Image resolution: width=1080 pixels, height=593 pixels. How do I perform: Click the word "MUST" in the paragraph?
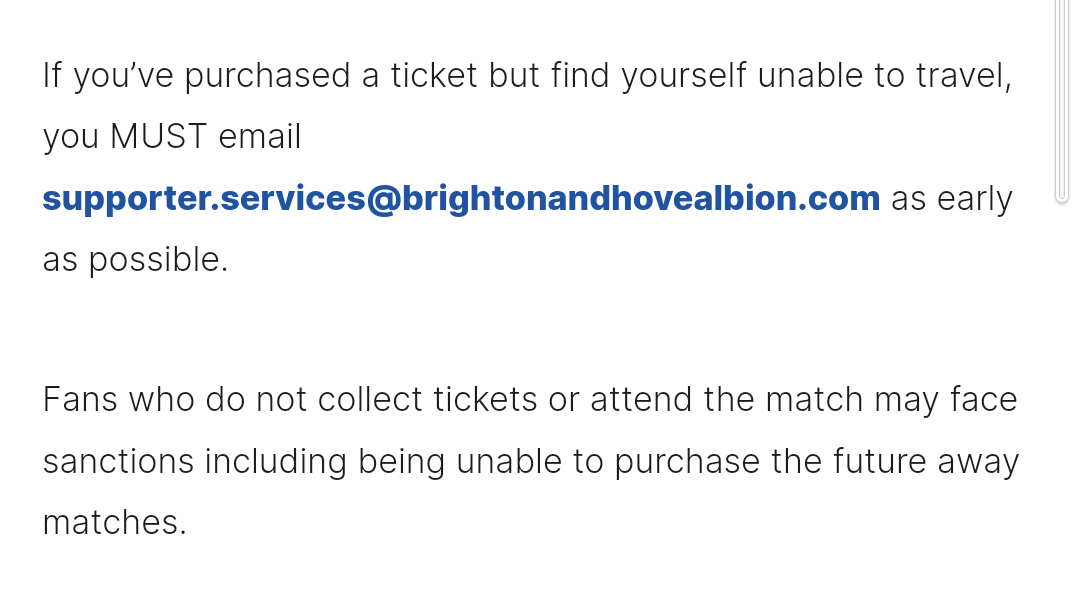tap(158, 136)
